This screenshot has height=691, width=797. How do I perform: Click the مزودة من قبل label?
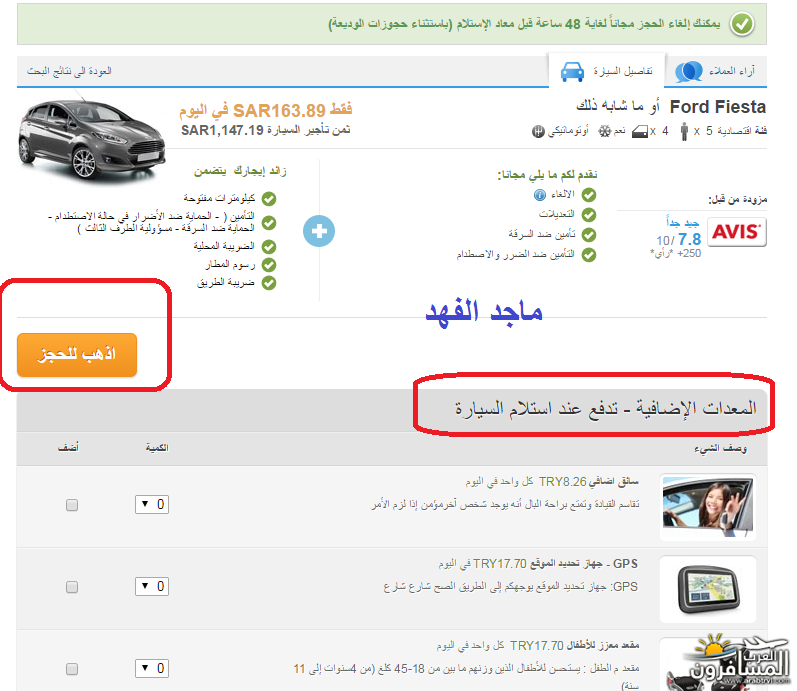(738, 199)
